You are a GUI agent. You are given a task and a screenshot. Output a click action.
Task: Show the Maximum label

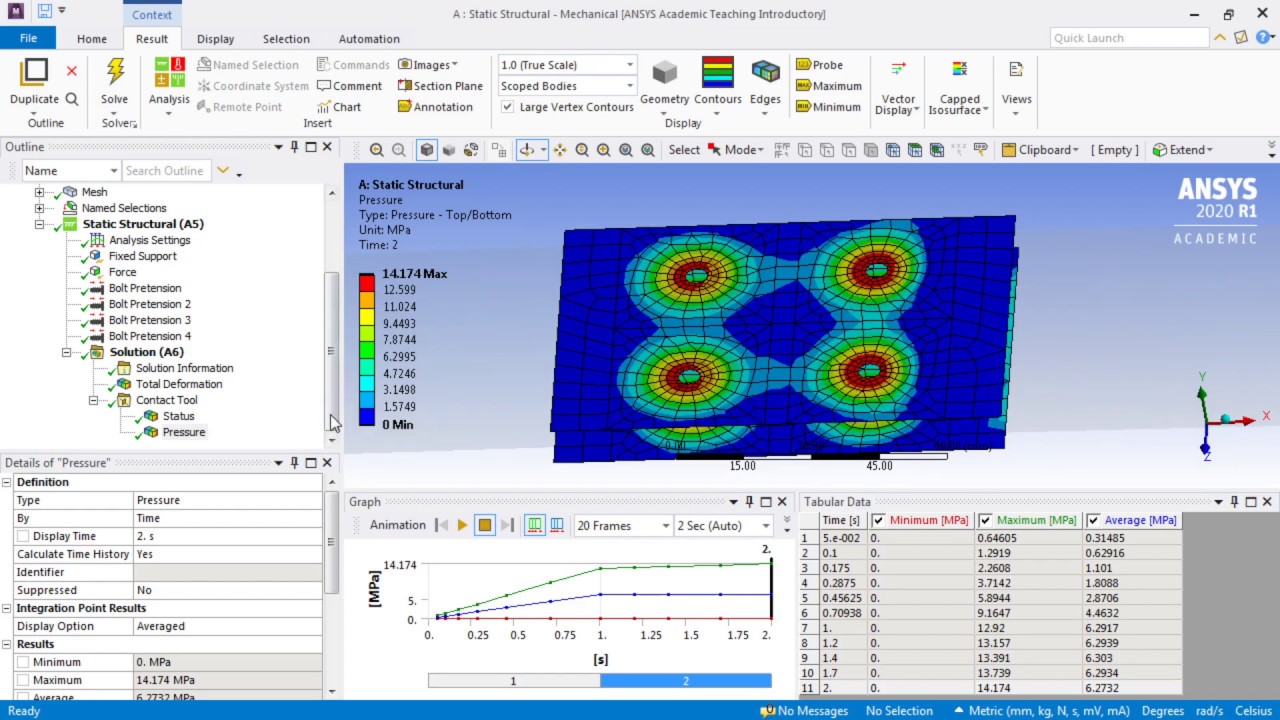point(829,86)
